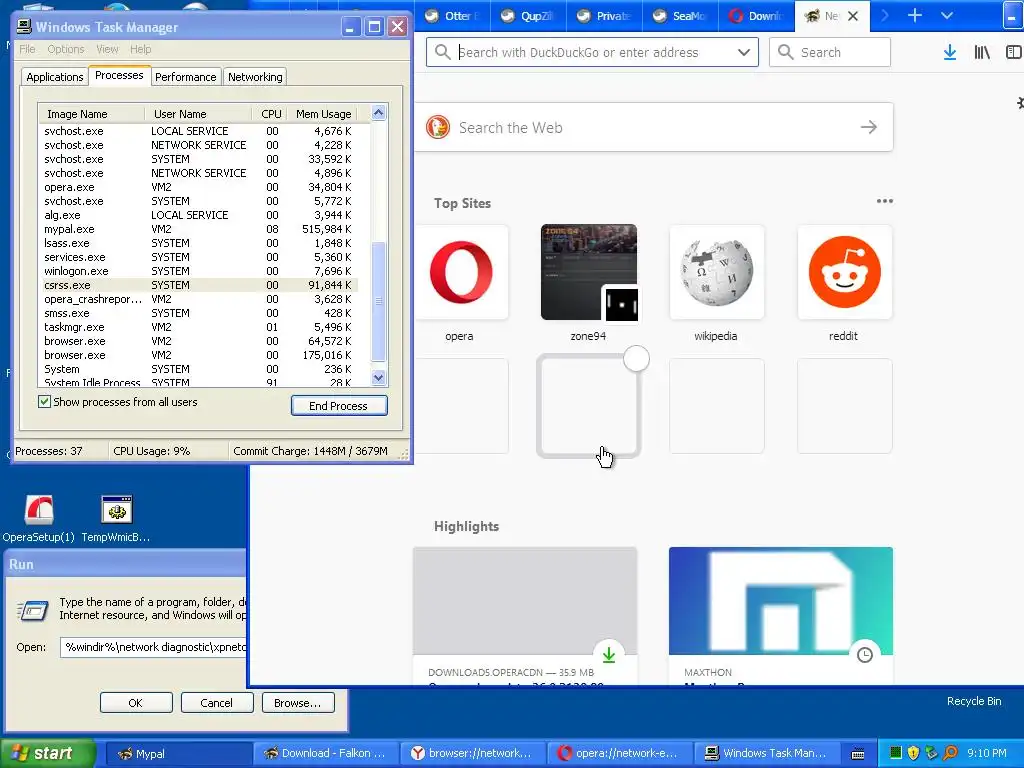This screenshot has height=768, width=1024.
Task: Click the tab strip right scroll arrow
Action: [885, 16]
